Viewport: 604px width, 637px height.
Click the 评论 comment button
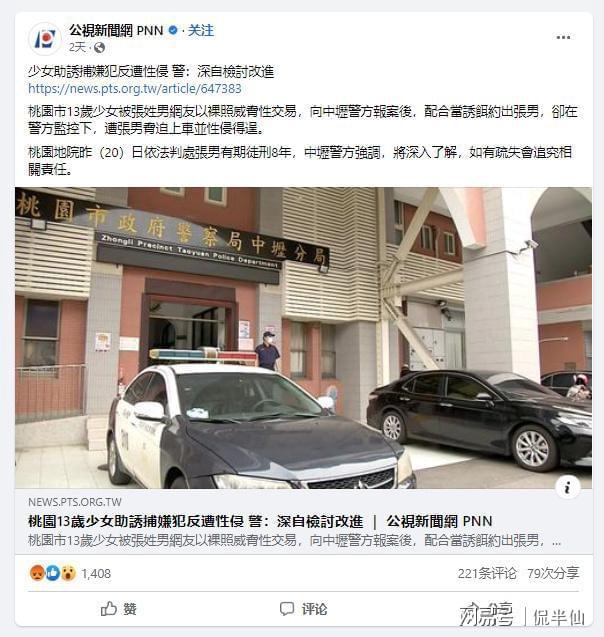pos(303,609)
